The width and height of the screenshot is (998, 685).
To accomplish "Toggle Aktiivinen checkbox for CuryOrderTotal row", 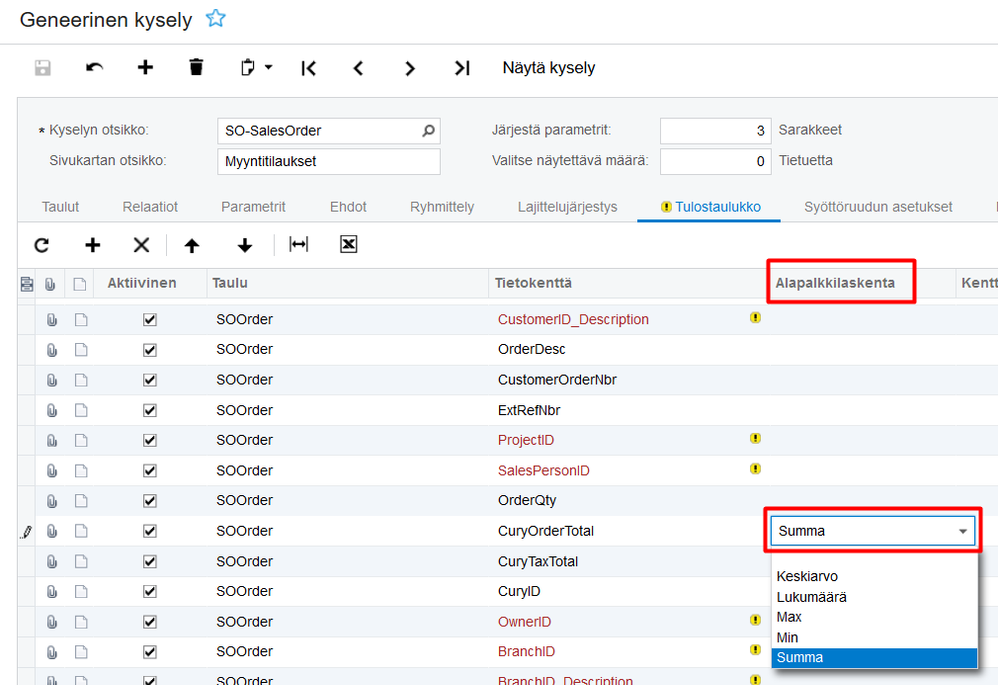I will 150,531.
